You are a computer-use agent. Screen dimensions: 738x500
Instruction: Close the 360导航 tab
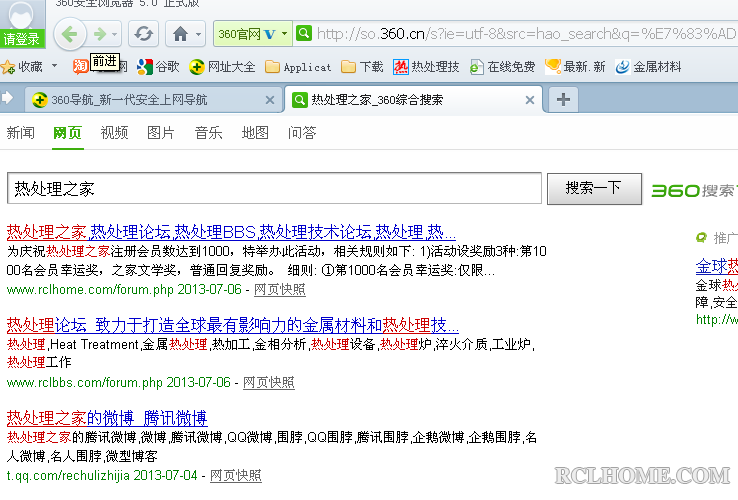click(x=270, y=100)
